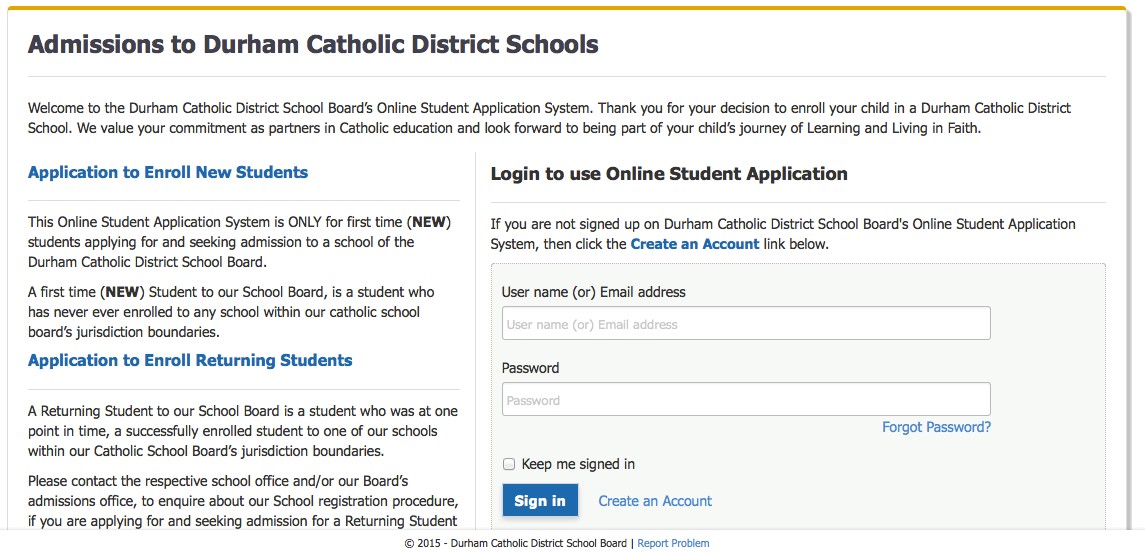Screen dimensions: 1145x552
Task: Click the 'User name (or) Email address' label
Action: (594, 292)
